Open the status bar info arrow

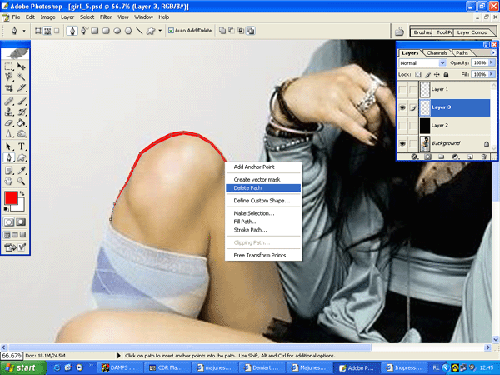pos(118,355)
